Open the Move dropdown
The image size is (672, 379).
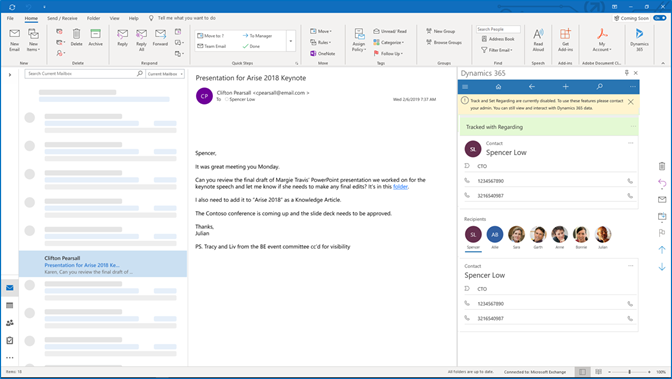(321, 31)
